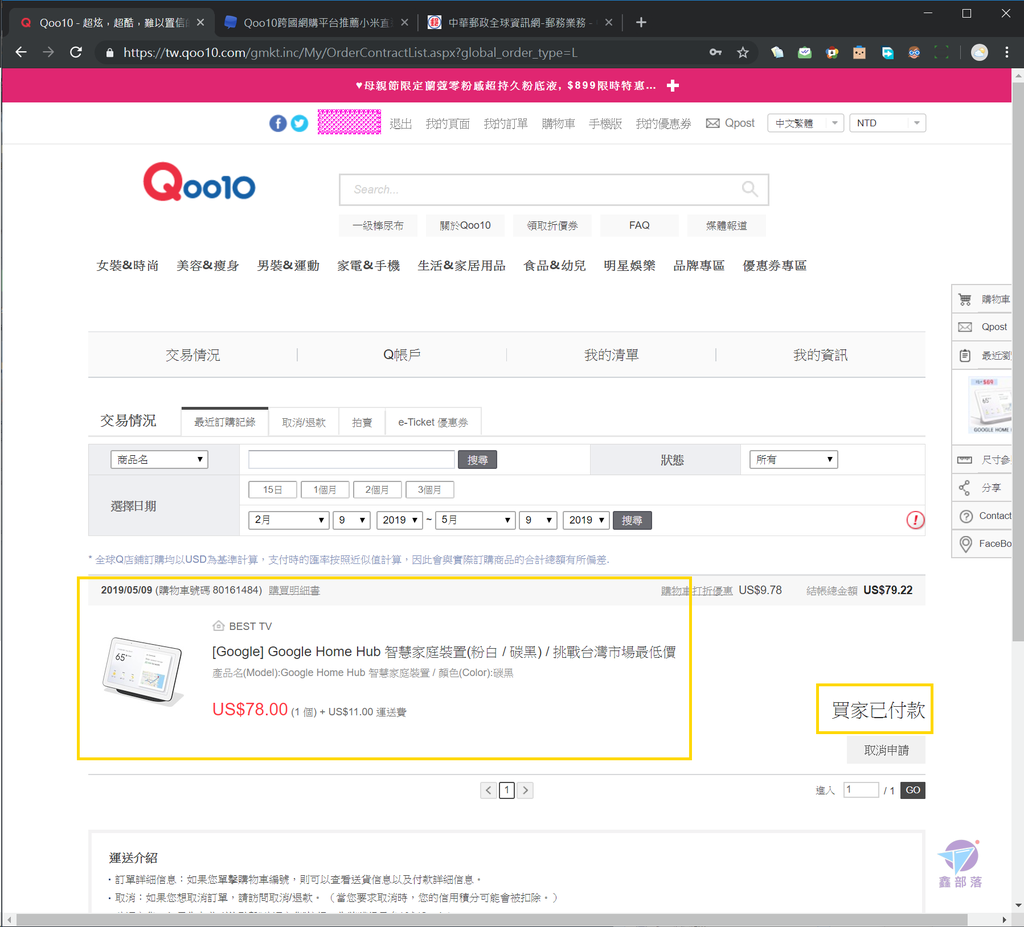Image resolution: width=1024 pixels, height=927 pixels.
Task: Click 退出 logout link
Action: tap(400, 123)
